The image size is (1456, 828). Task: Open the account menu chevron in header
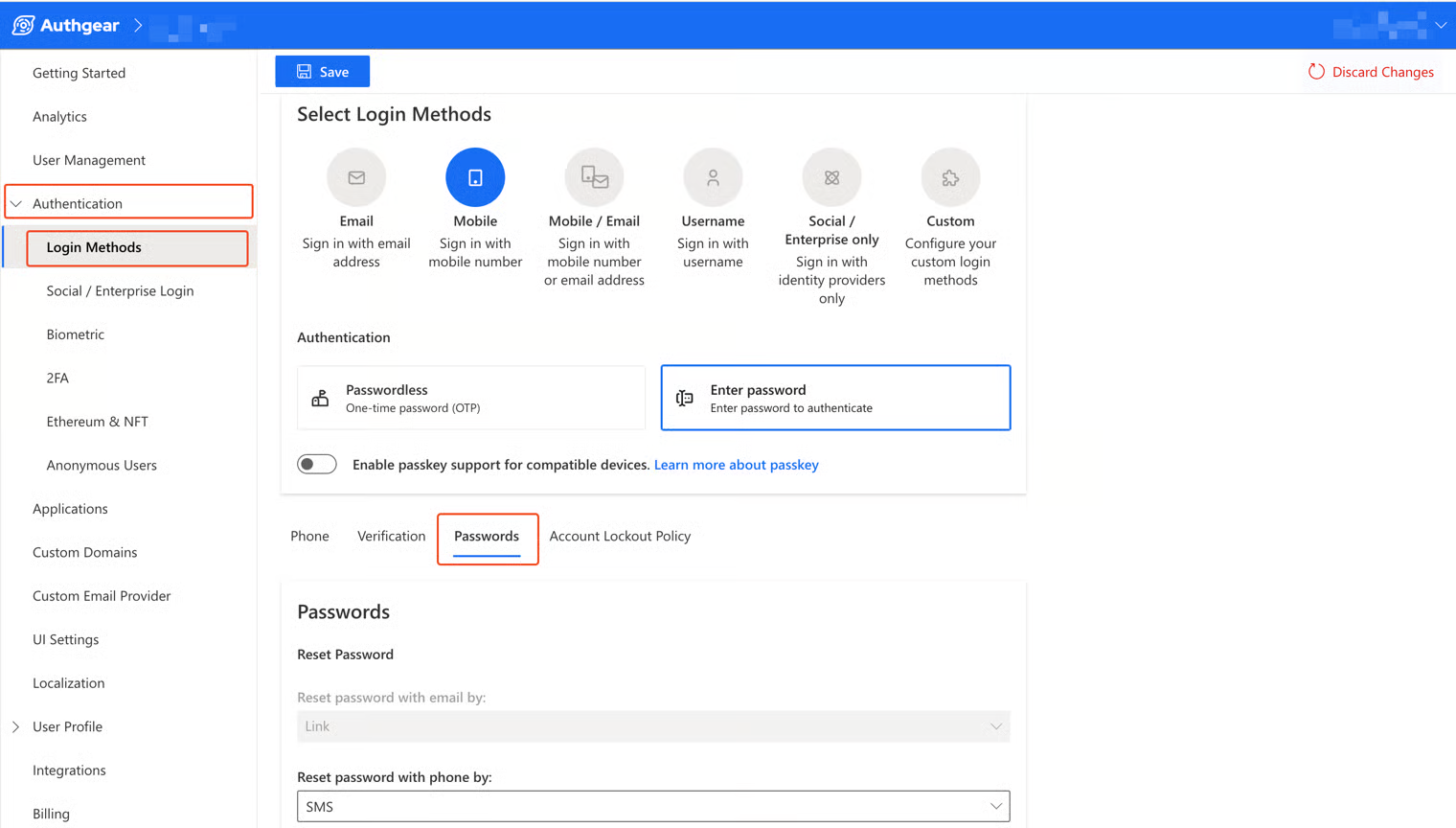1441,26
